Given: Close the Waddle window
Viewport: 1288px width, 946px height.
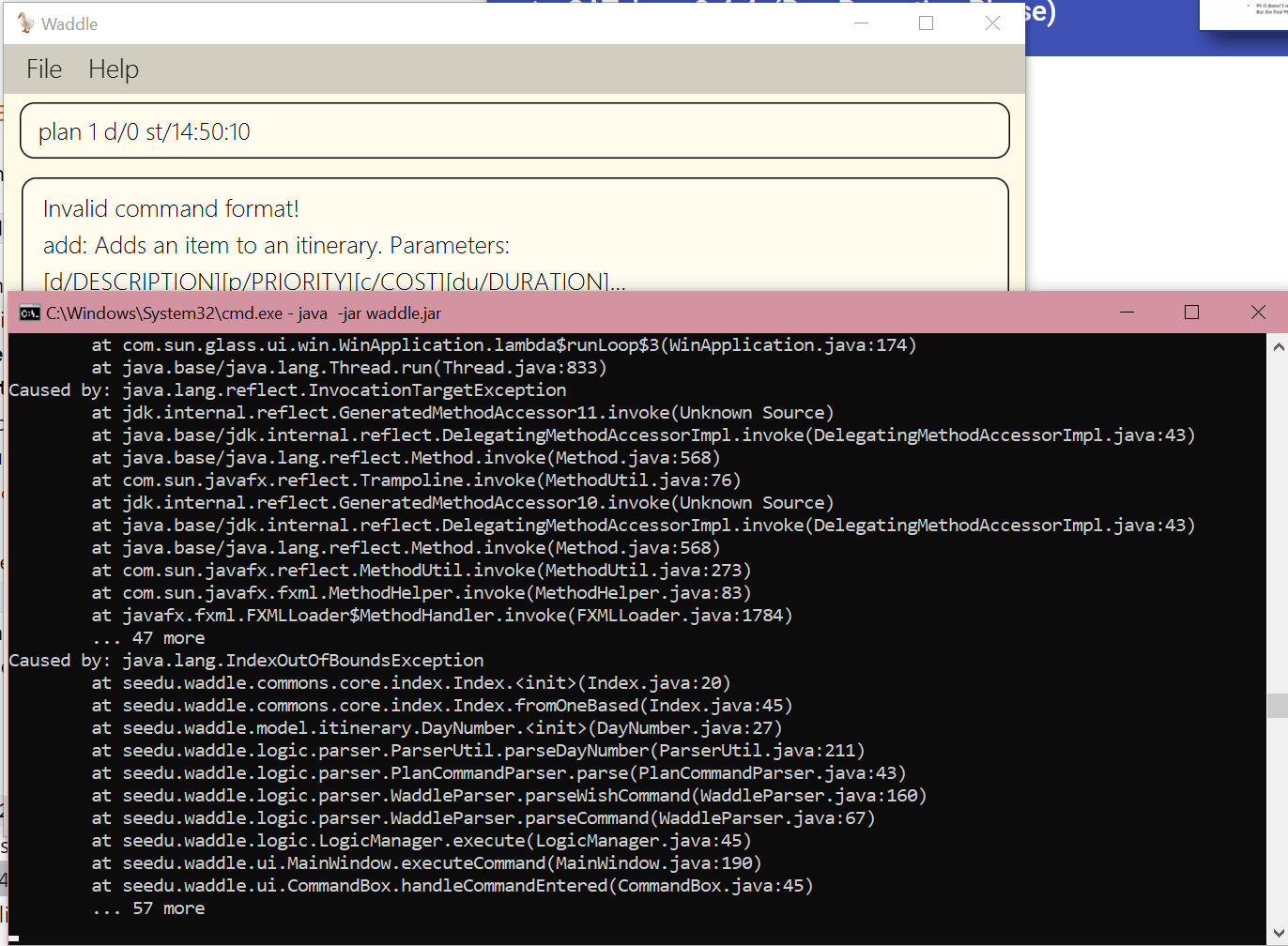Looking at the screenshot, I should click(x=992, y=23).
